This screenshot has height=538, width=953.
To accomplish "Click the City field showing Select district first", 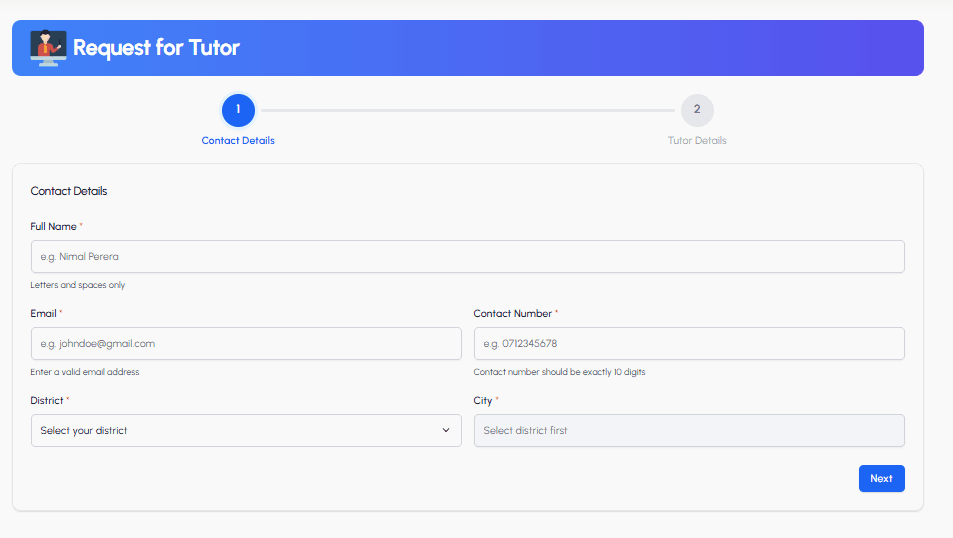I will point(689,430).
